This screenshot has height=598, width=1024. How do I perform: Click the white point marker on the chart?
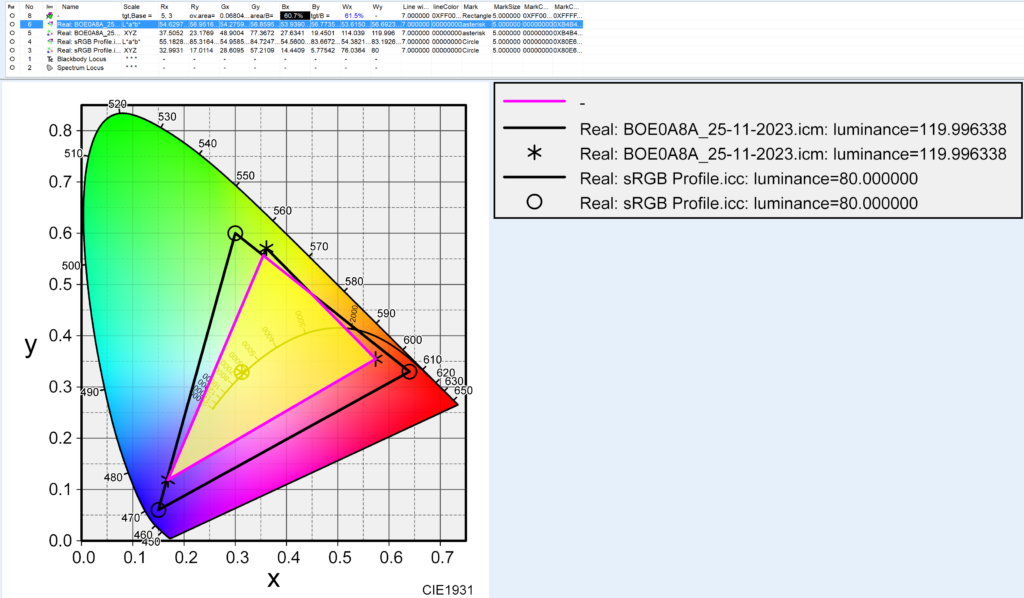[242, 372]
